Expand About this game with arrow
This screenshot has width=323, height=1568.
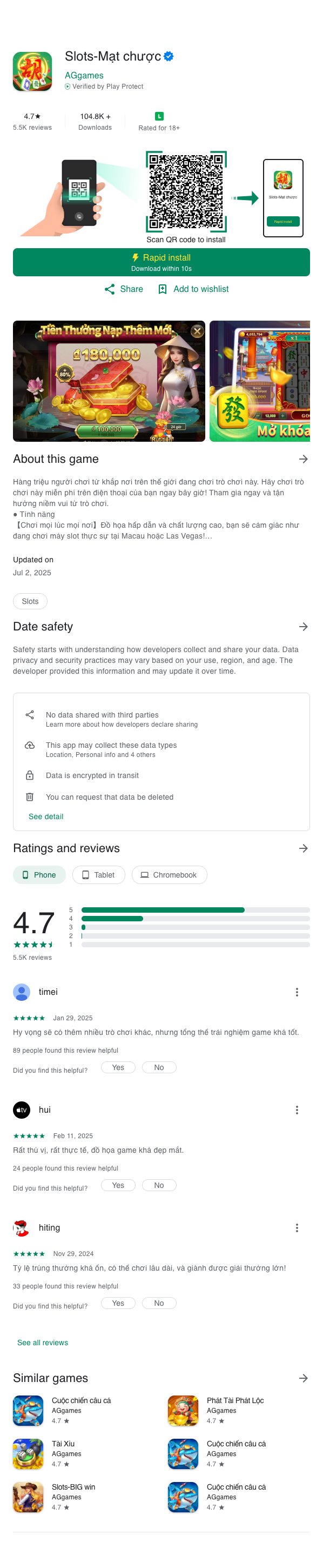pyautogui.click(x=304, y=459)
